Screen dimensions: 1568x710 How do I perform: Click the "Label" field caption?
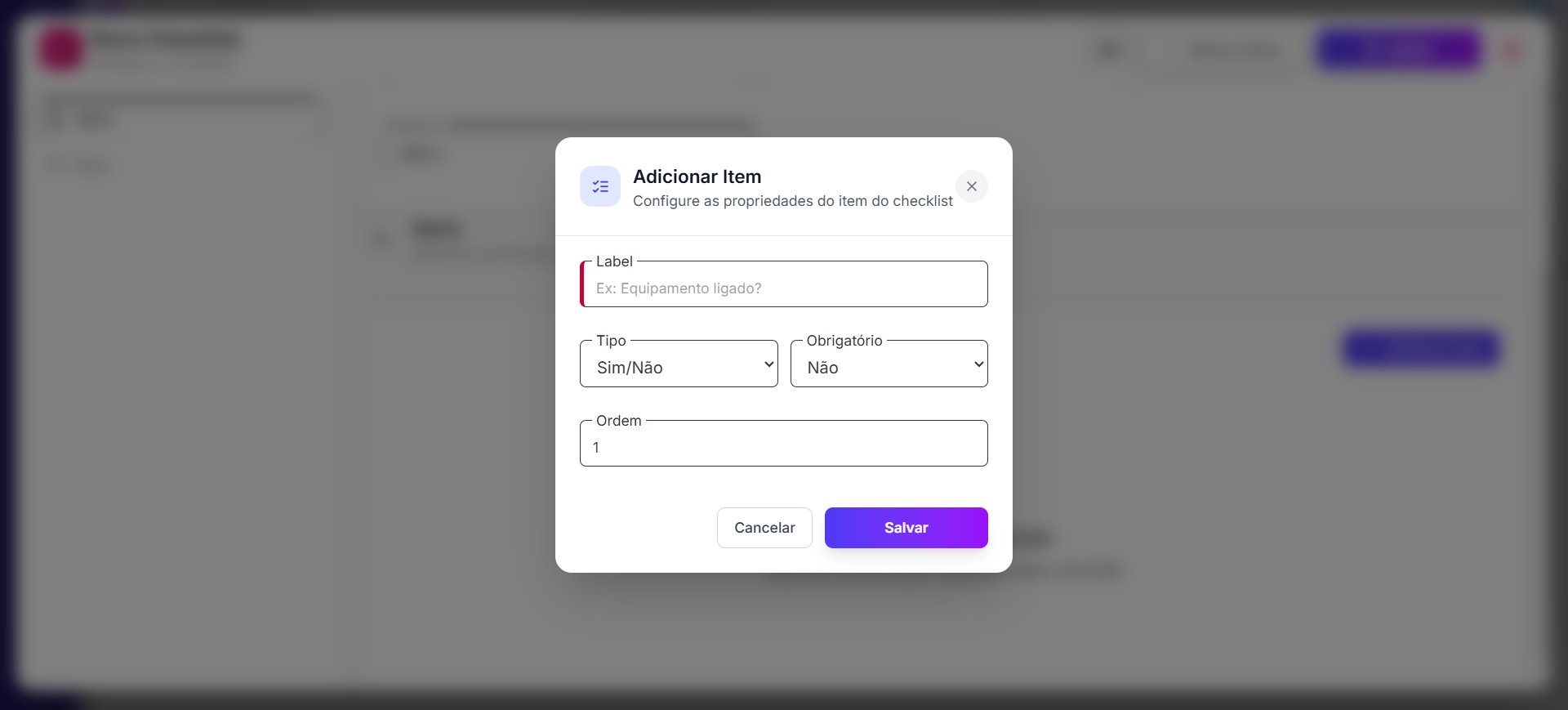[x=614, y=261]
